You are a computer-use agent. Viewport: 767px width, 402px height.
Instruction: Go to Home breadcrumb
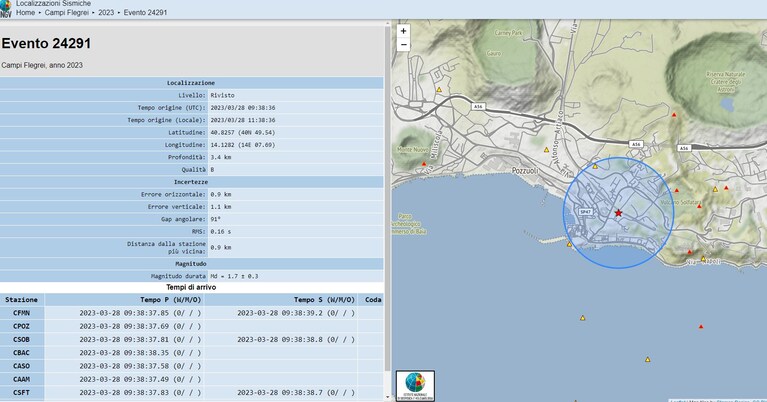[25, 13]
